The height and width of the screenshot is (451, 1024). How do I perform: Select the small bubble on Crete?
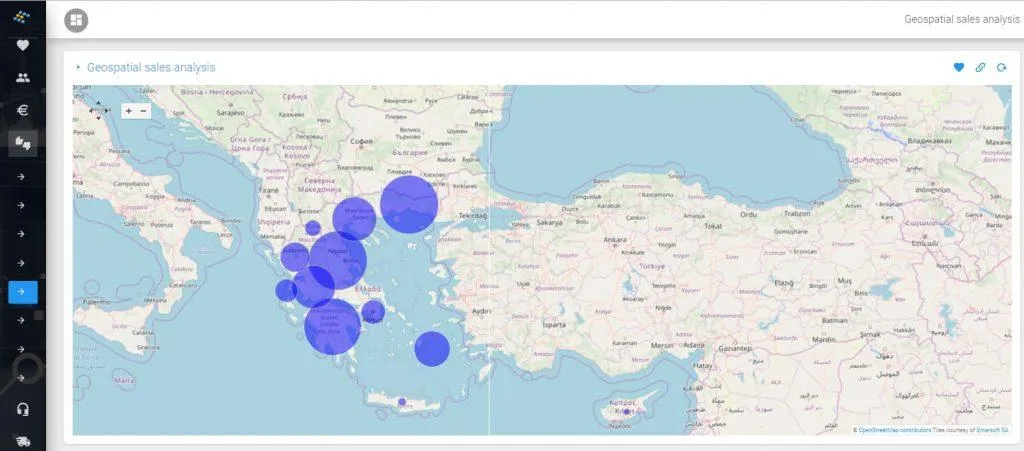pos(402,401)
